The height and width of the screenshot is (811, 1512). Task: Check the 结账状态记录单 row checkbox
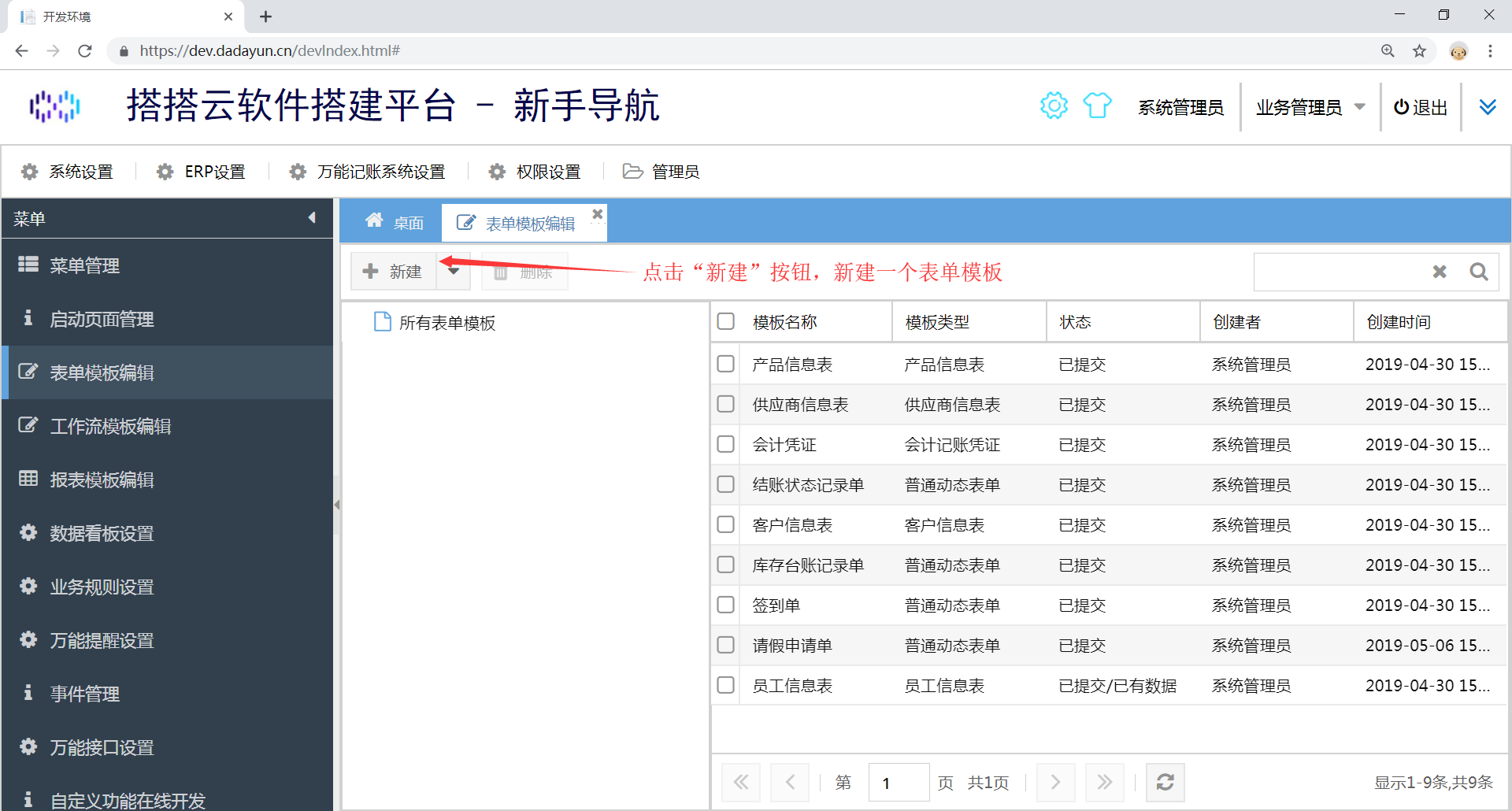(x=726, y=484)
